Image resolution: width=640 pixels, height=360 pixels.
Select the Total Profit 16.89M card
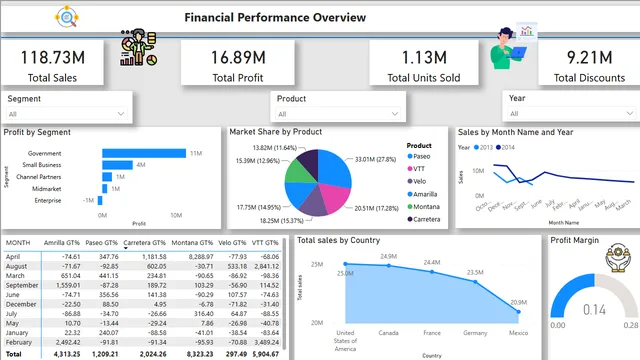238,63
